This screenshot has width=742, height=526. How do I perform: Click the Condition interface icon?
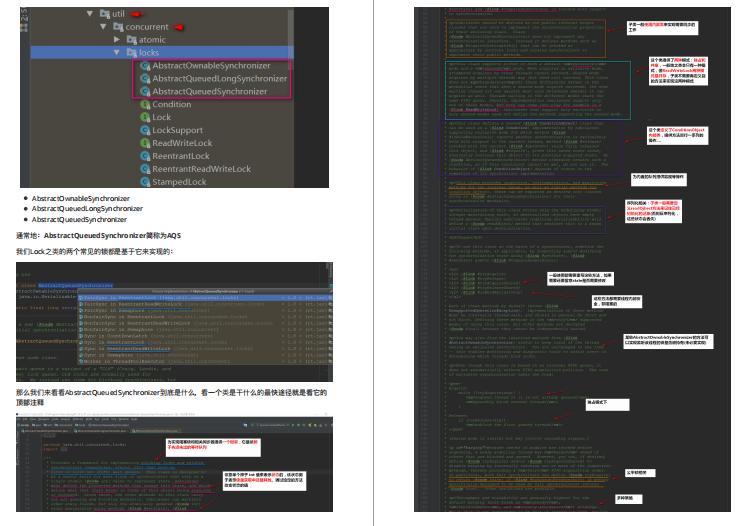(x=145, y=104)
